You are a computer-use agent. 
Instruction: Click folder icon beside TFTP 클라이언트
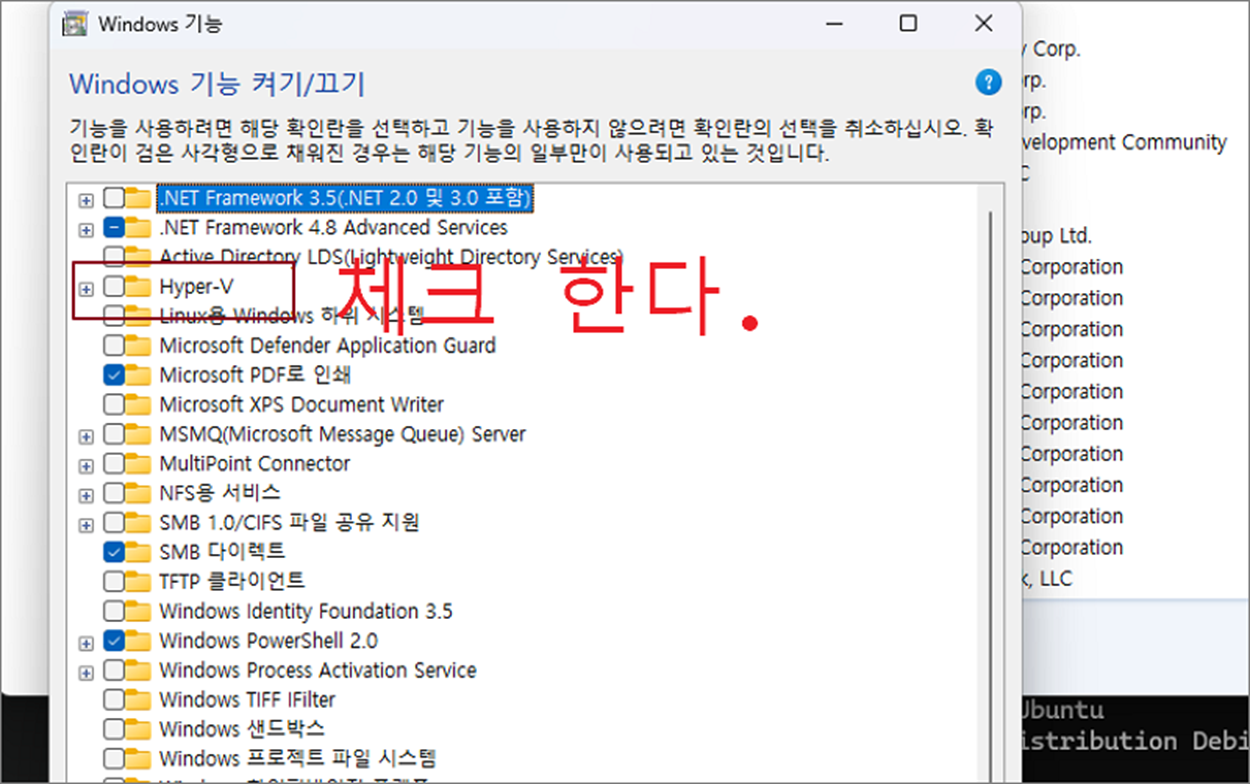coord(138,581)
